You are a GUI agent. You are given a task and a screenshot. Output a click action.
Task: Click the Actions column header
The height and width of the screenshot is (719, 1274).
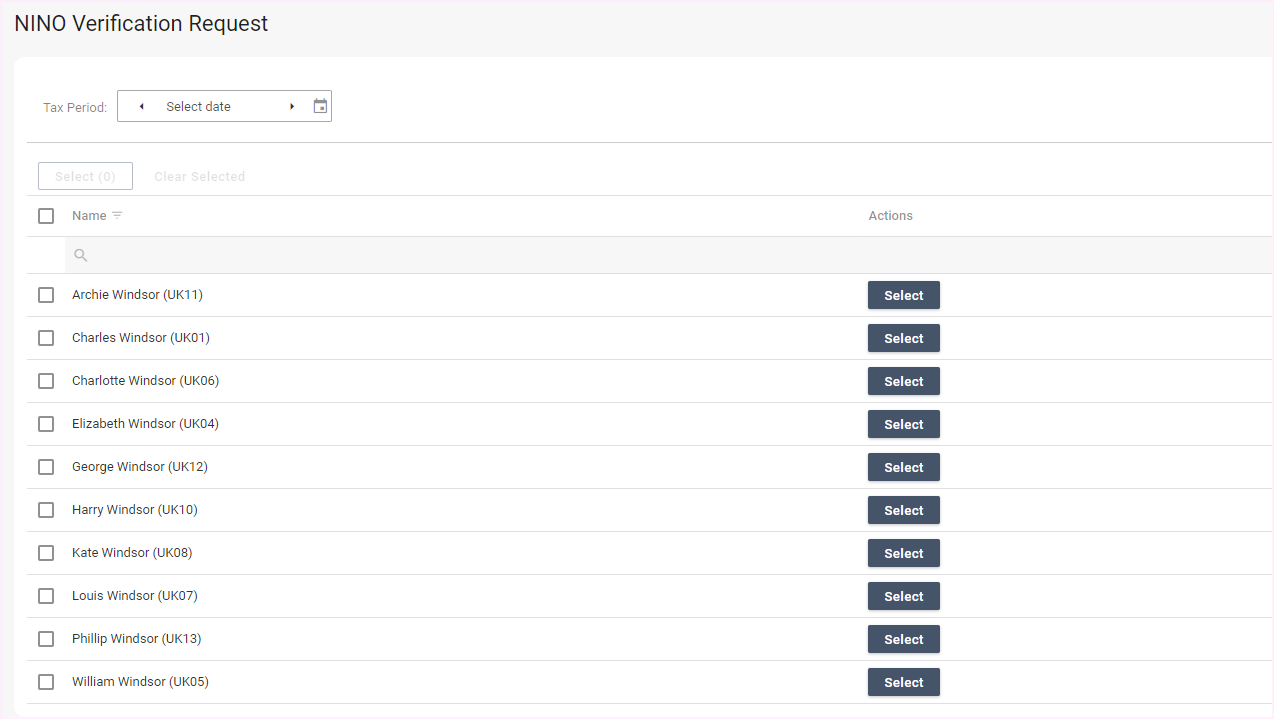[x=890, y=216]
